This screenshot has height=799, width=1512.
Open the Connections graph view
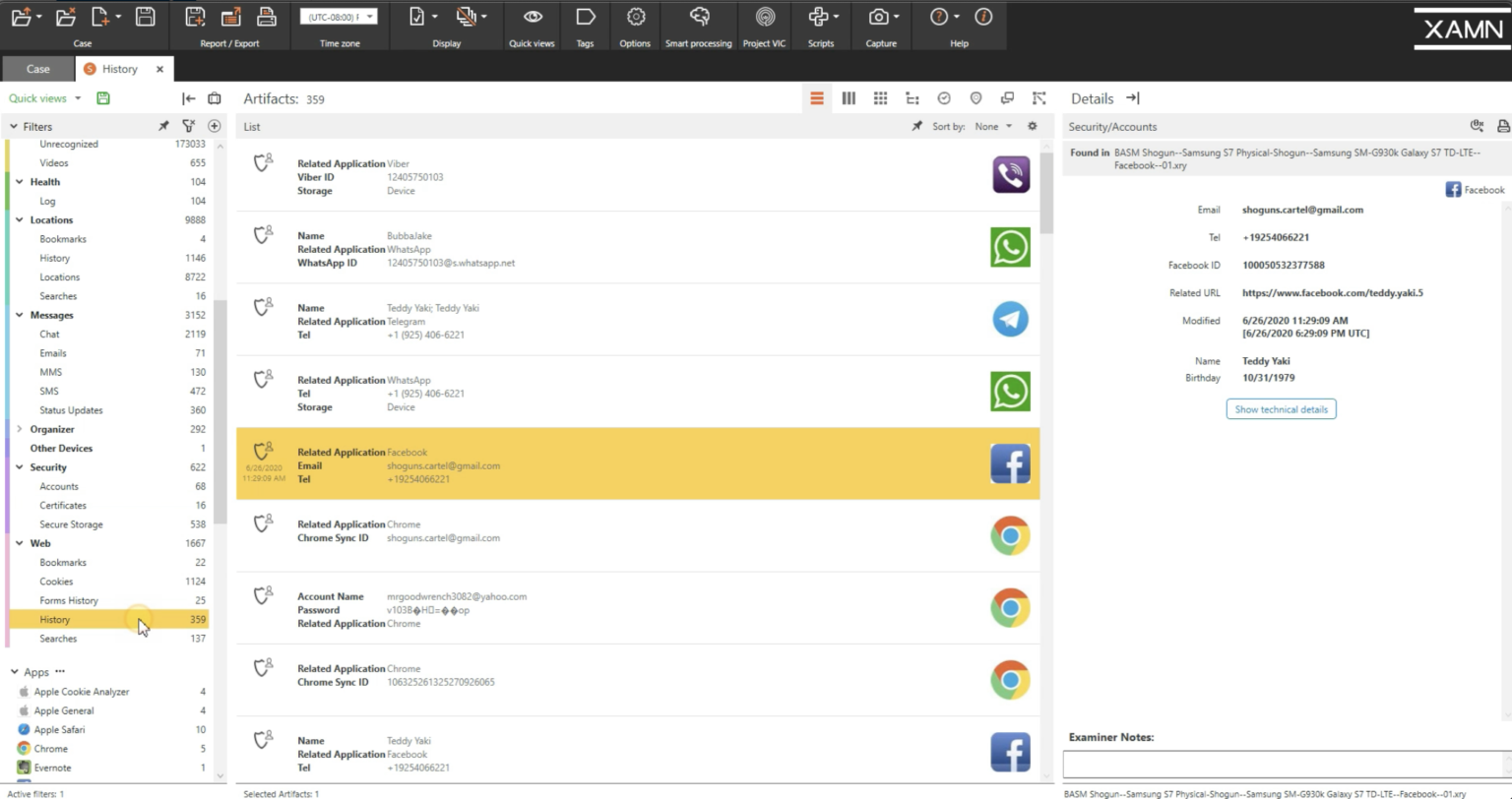[x=1039, y=97]
